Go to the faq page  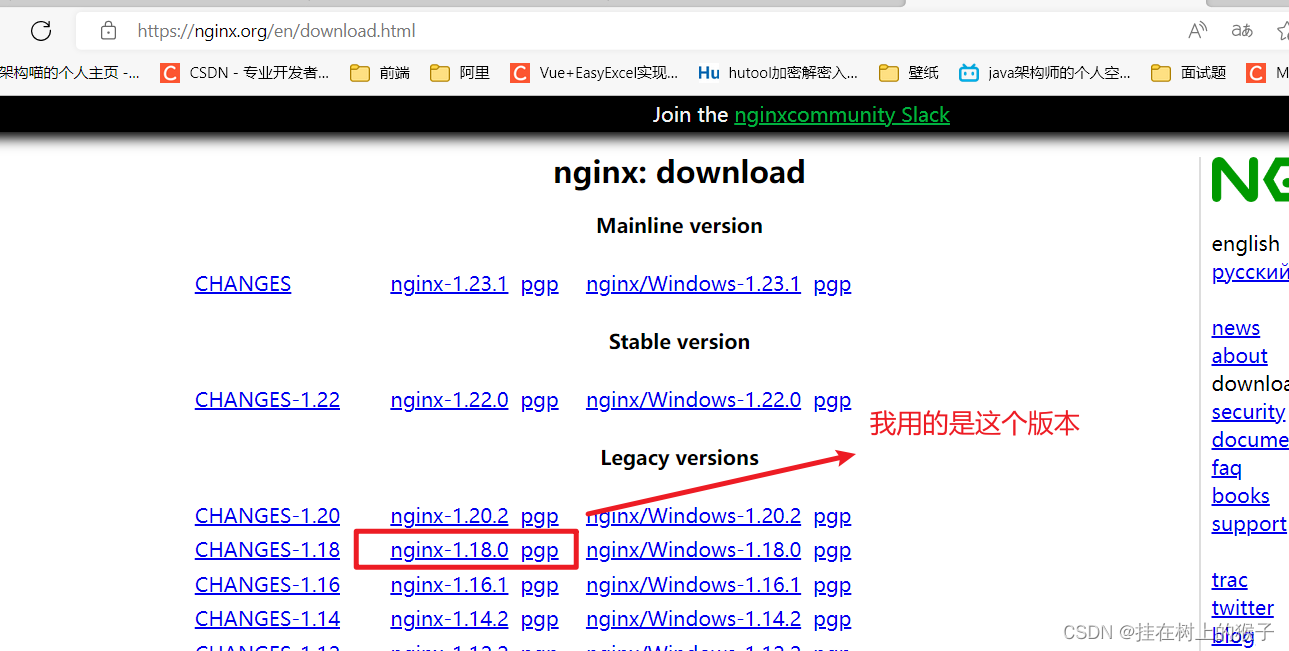pyautogui.click(x=1227, y=468)
